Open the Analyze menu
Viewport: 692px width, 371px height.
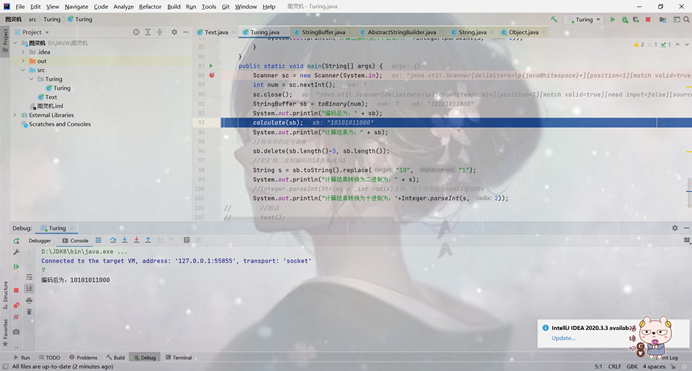pos(124,7)
